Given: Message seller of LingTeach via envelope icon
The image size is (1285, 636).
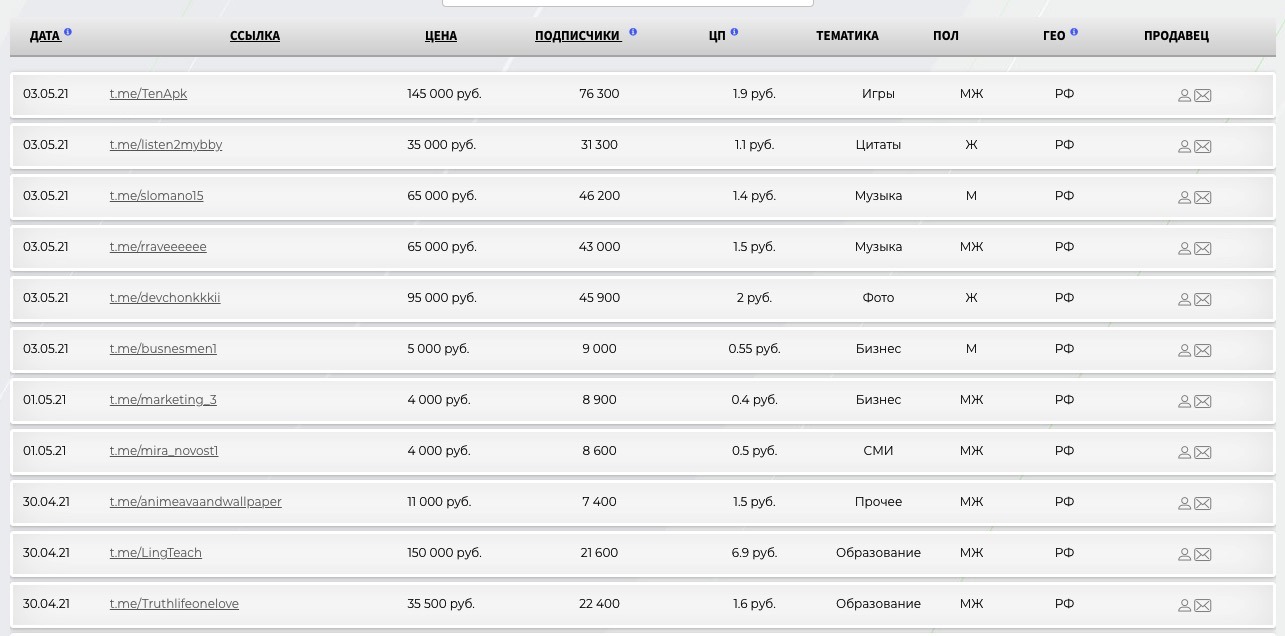Looking at the screenshot, I should (1203, 554).
